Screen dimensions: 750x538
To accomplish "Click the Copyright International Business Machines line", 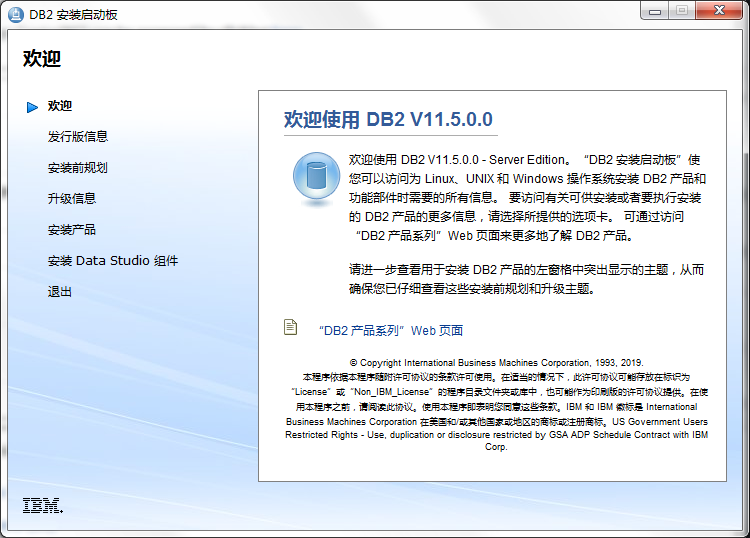I will 496,362.
